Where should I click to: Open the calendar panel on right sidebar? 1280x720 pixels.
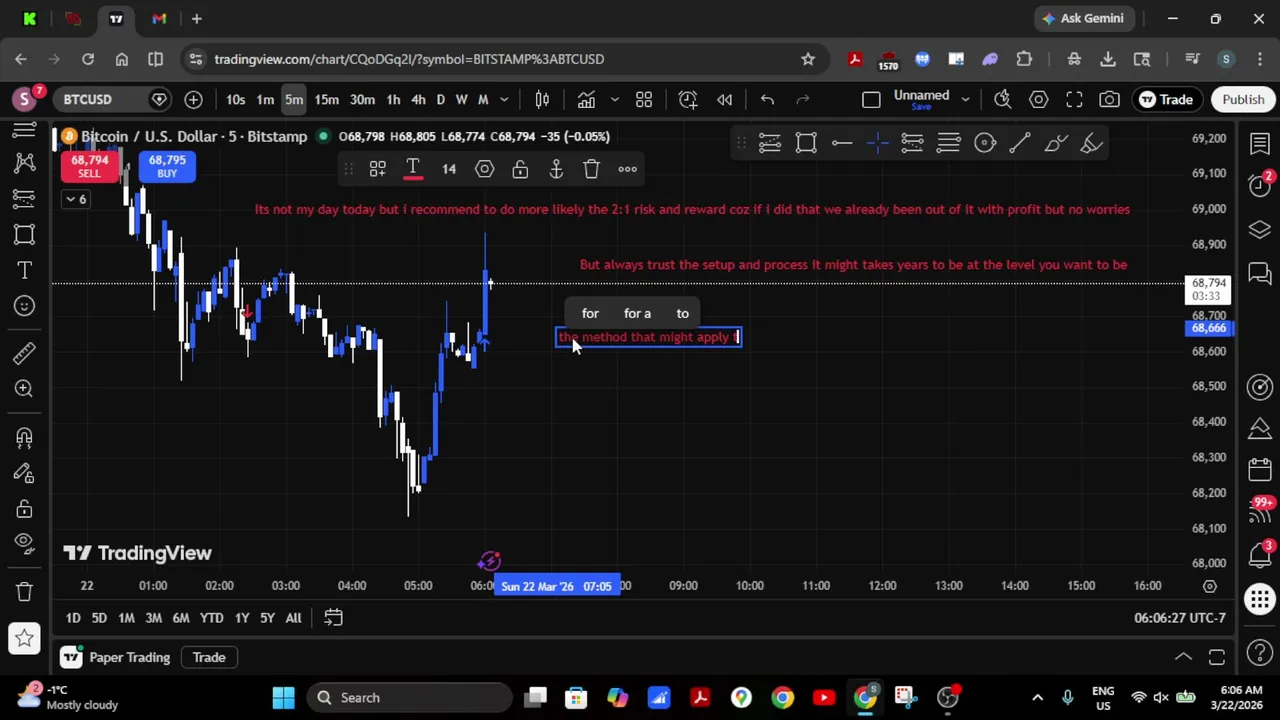coord(1260,470)
